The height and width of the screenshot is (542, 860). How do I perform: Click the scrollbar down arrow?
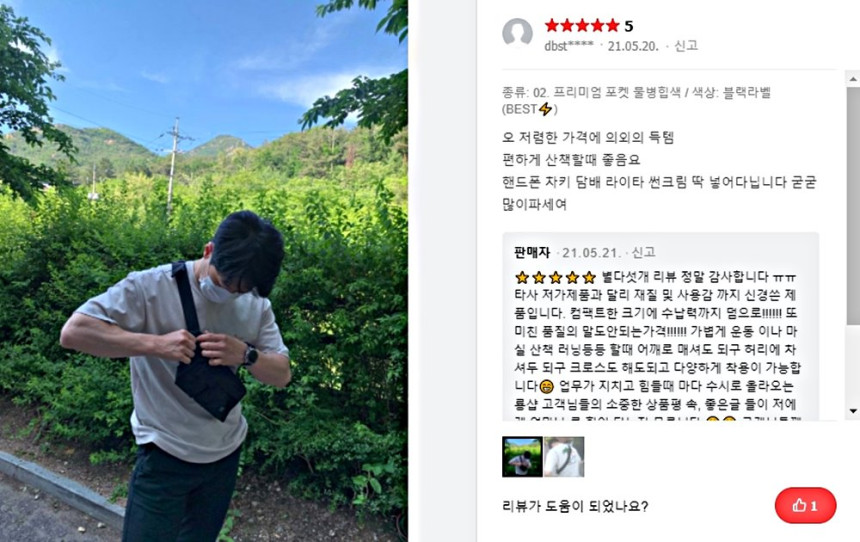point(853,411)
